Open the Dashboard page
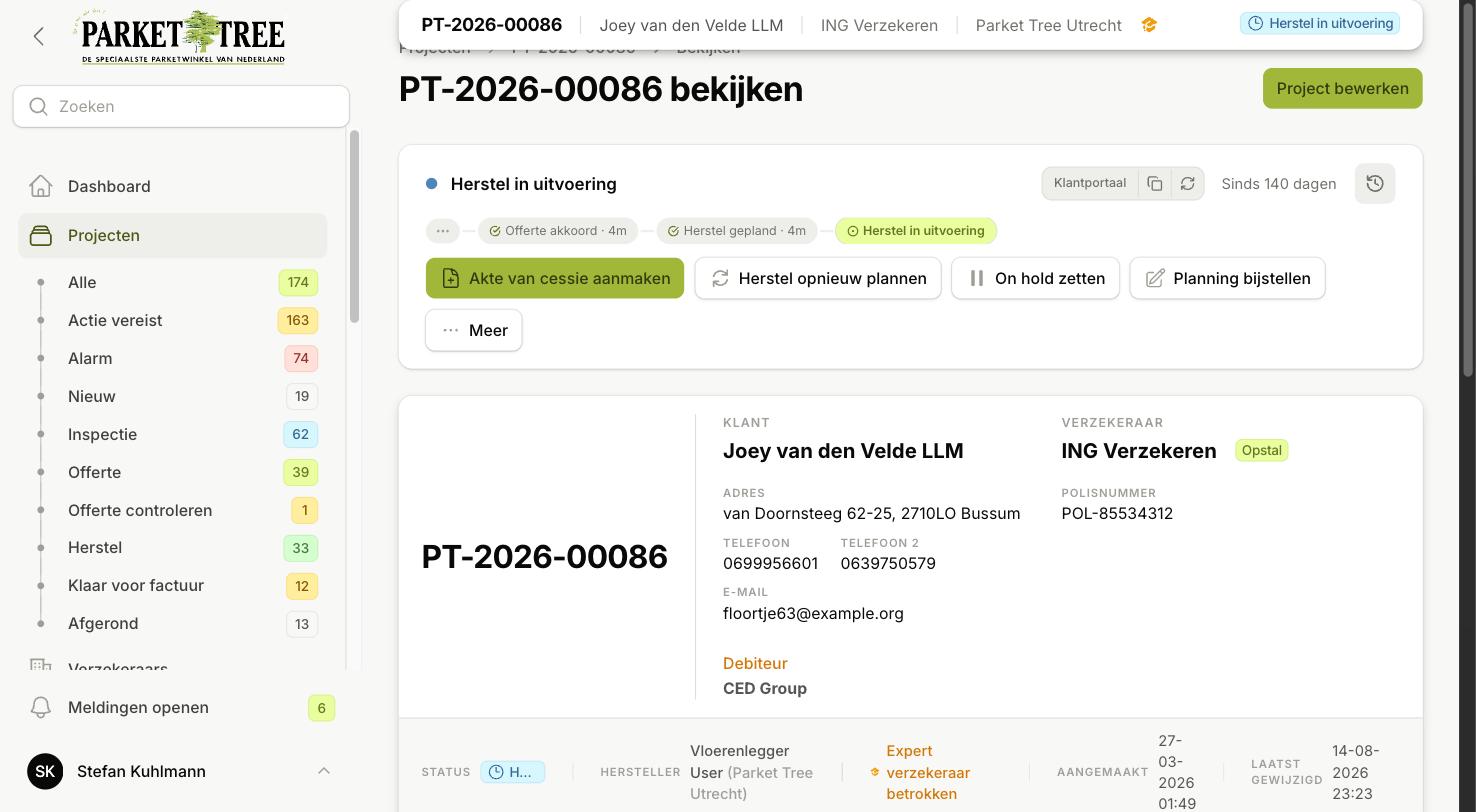Screen dimensions: 1476x812 pyautogui.click(x=172, y=186)
